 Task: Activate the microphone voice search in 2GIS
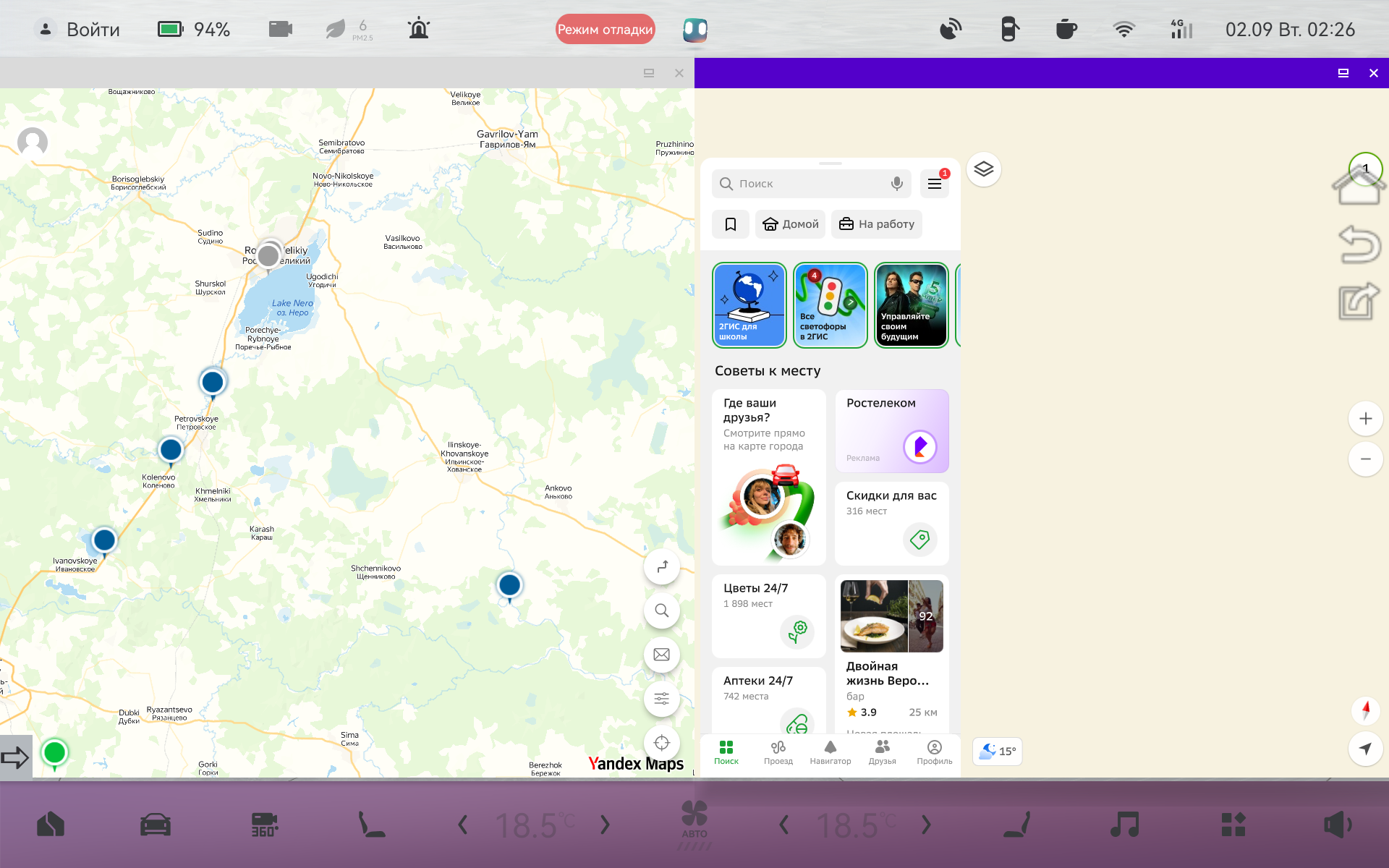click(x=897, y=184)
